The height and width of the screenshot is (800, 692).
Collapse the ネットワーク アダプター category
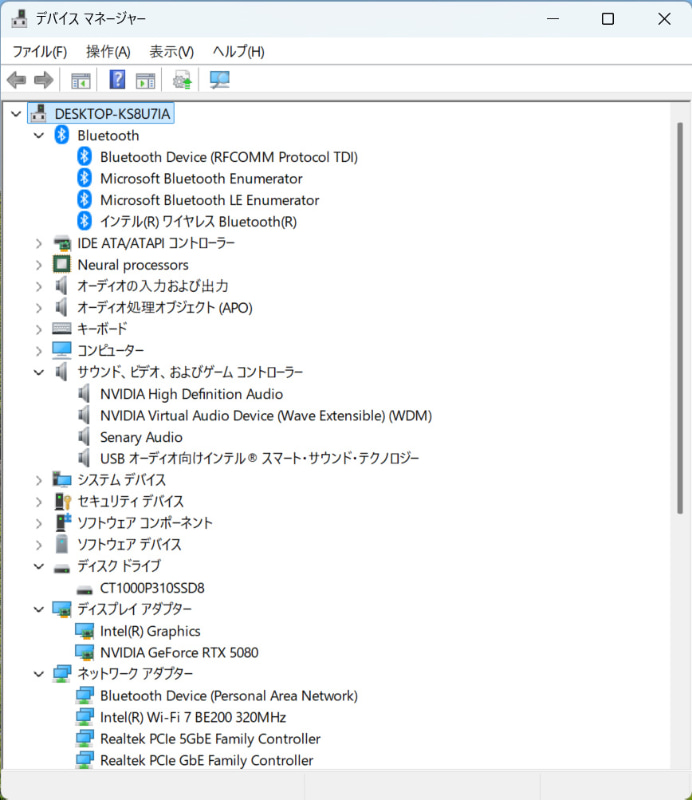click(x=39, y=674)
